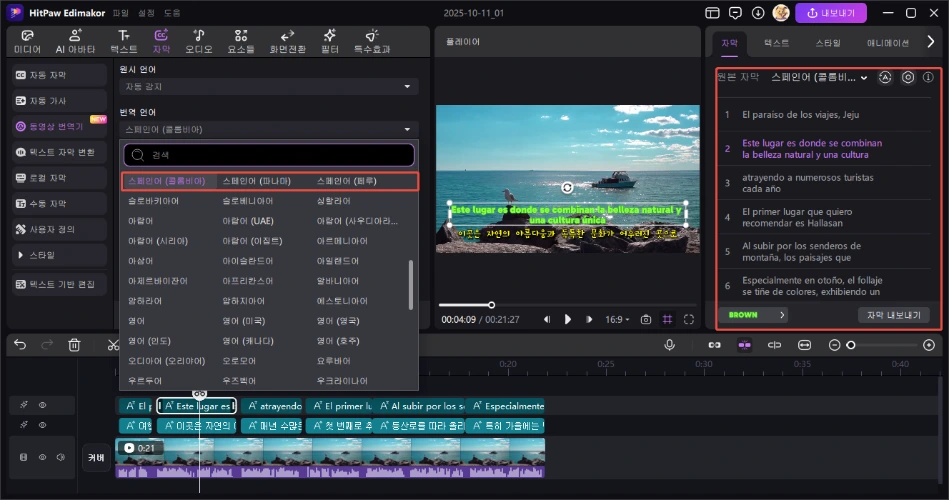Enter fullscreen preview mode
The image size is (949, 500).
(x=690, y=319)
